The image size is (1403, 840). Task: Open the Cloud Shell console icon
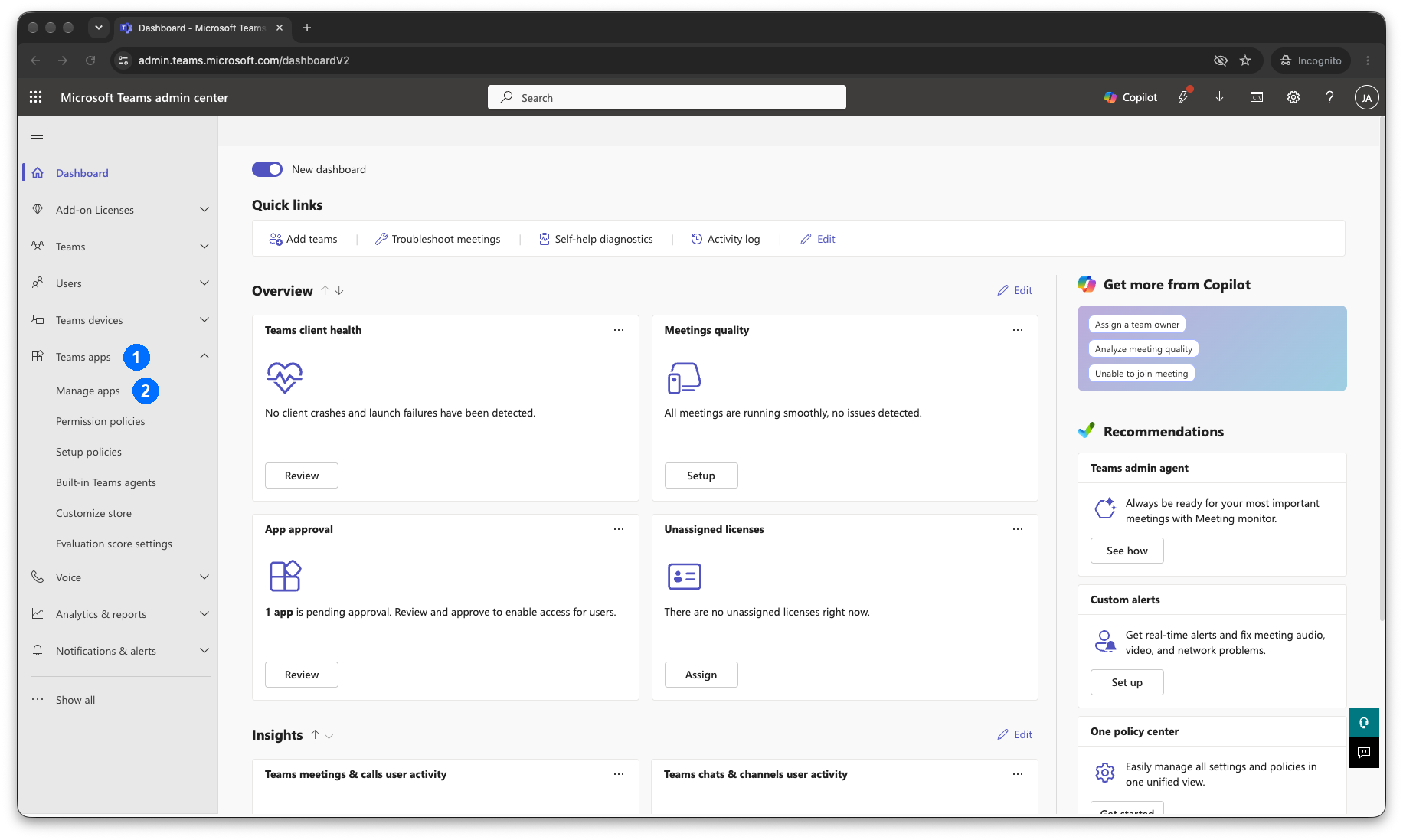pos(1257,97)
